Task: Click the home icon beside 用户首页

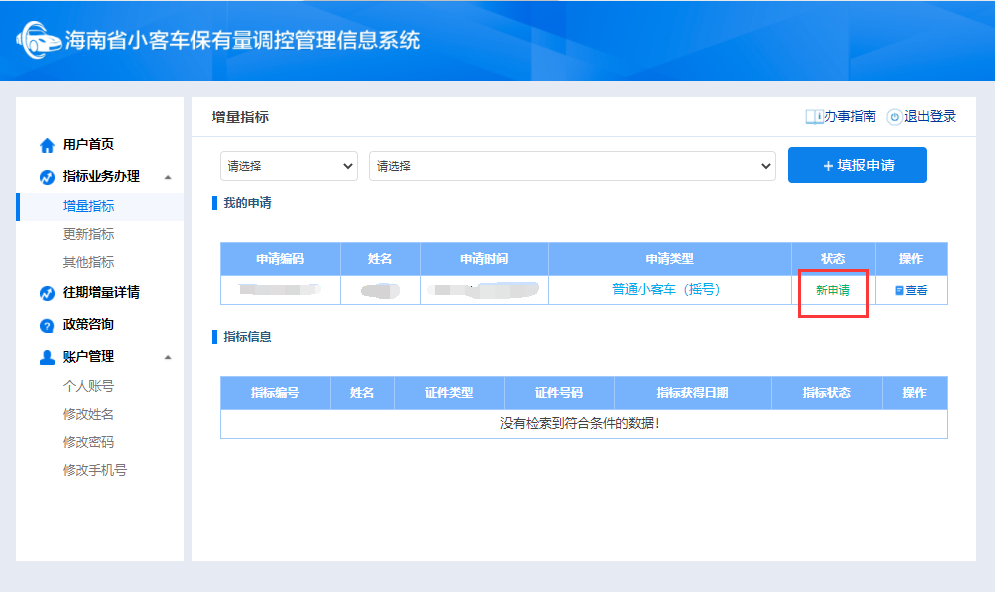Action: coord(46,145)
